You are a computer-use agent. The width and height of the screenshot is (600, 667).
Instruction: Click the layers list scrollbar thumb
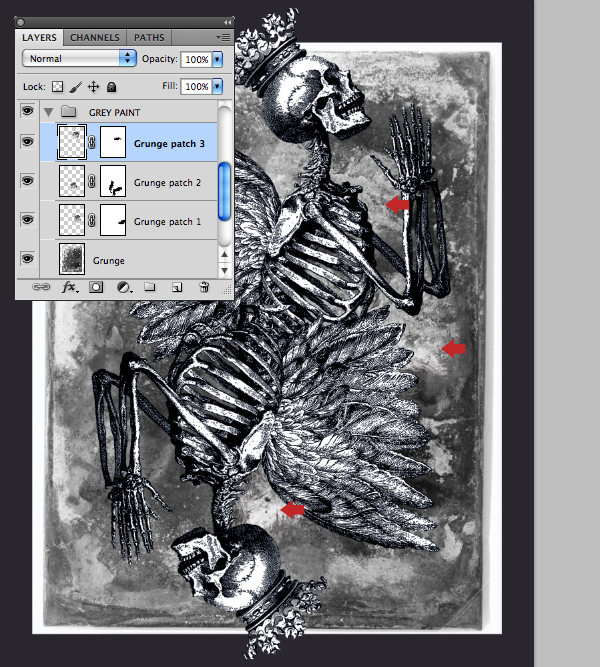click(x=224, y=192)
